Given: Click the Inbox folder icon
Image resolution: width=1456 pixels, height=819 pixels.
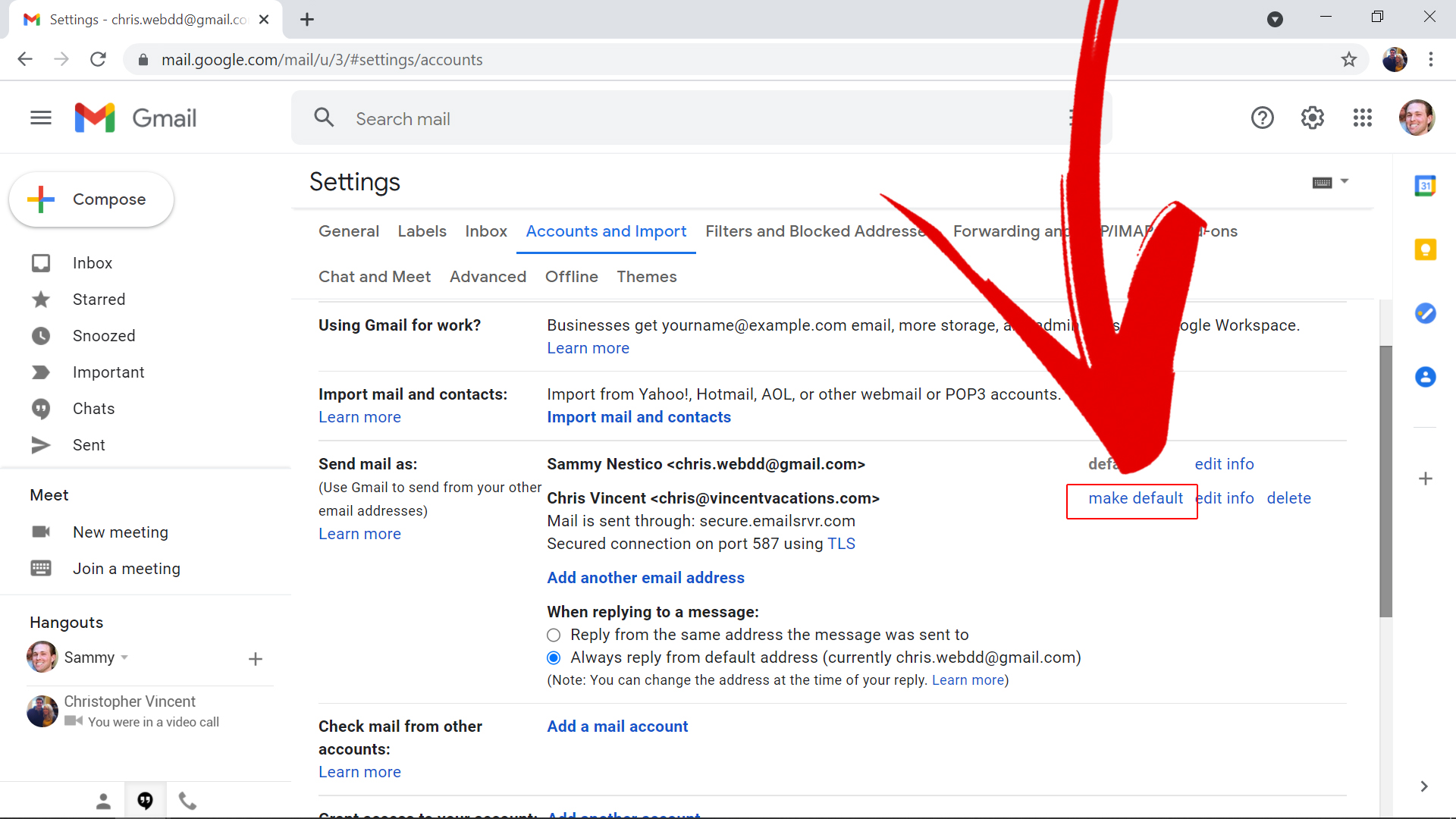Looking at the screenshot, I should pos(41,263).
